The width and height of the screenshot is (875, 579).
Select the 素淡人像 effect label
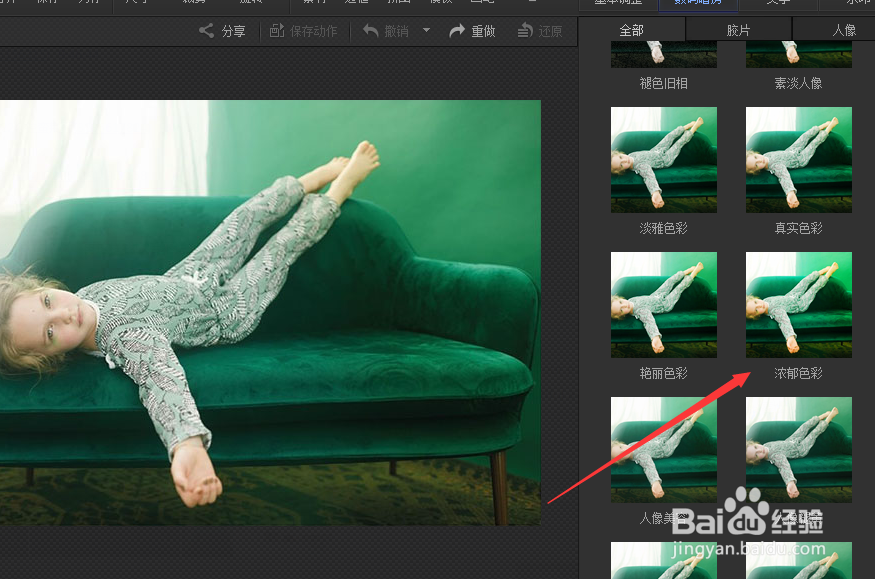click(x=799, y=83)
